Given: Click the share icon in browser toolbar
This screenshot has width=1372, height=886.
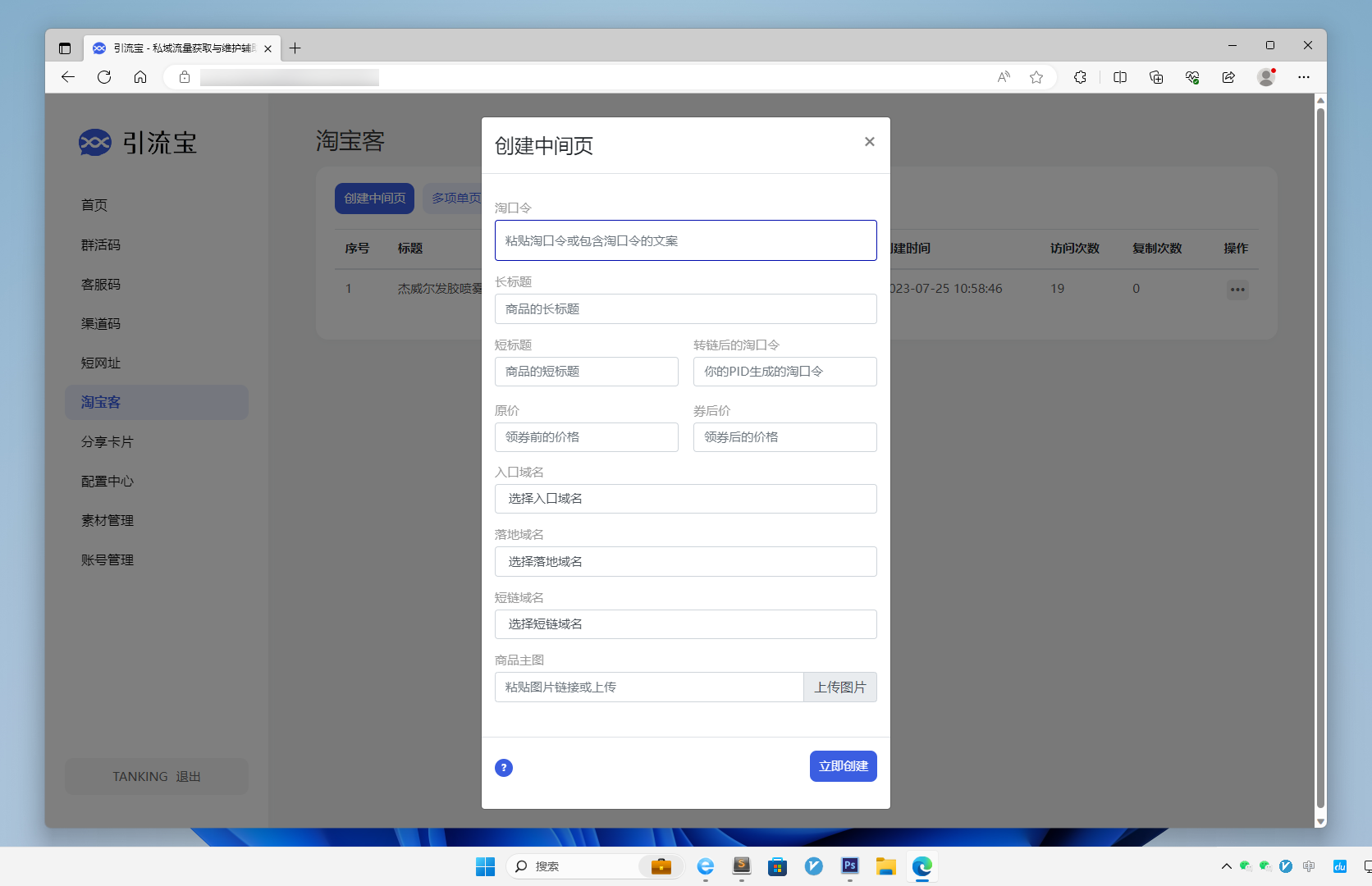Looking at the screenshot, I should [1228, 76].
